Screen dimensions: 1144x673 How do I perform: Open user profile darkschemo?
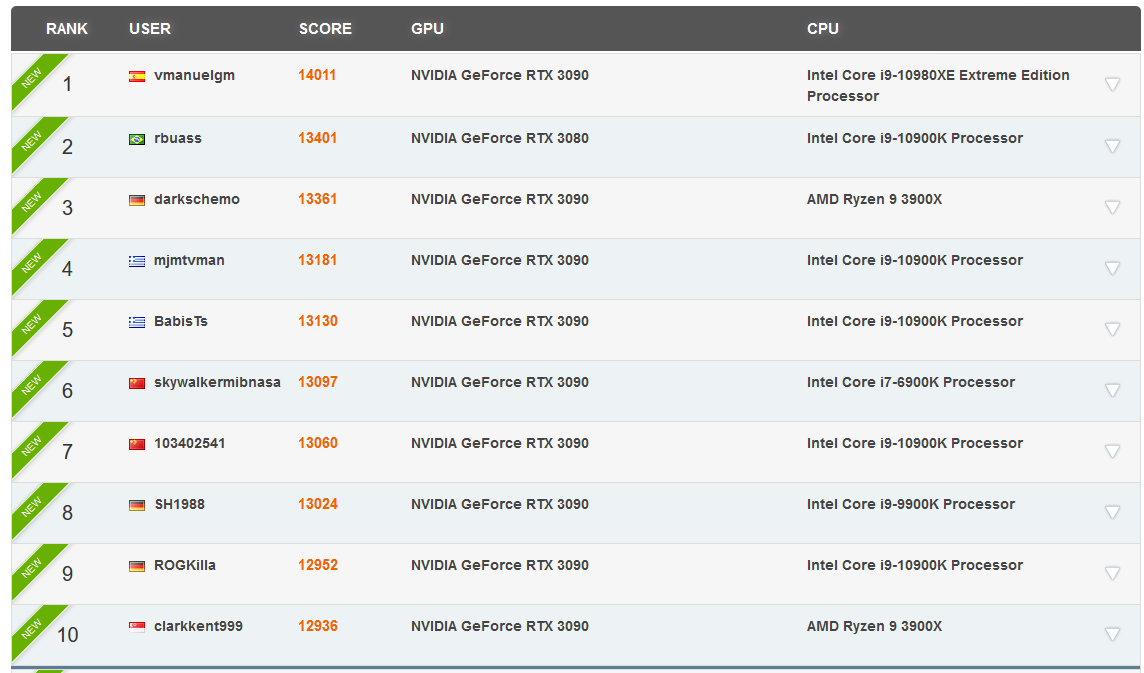197,199
